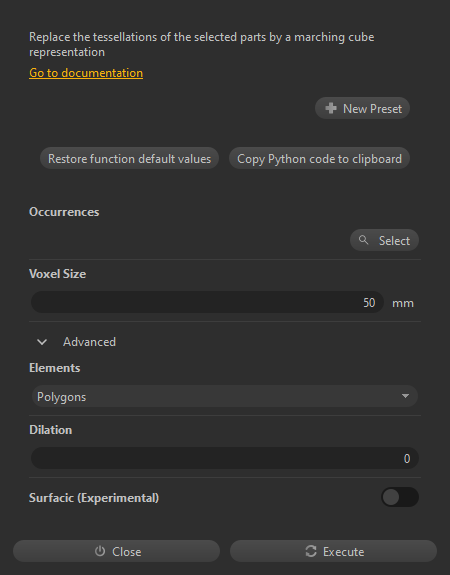Click the mm unit label

(403, 303)
